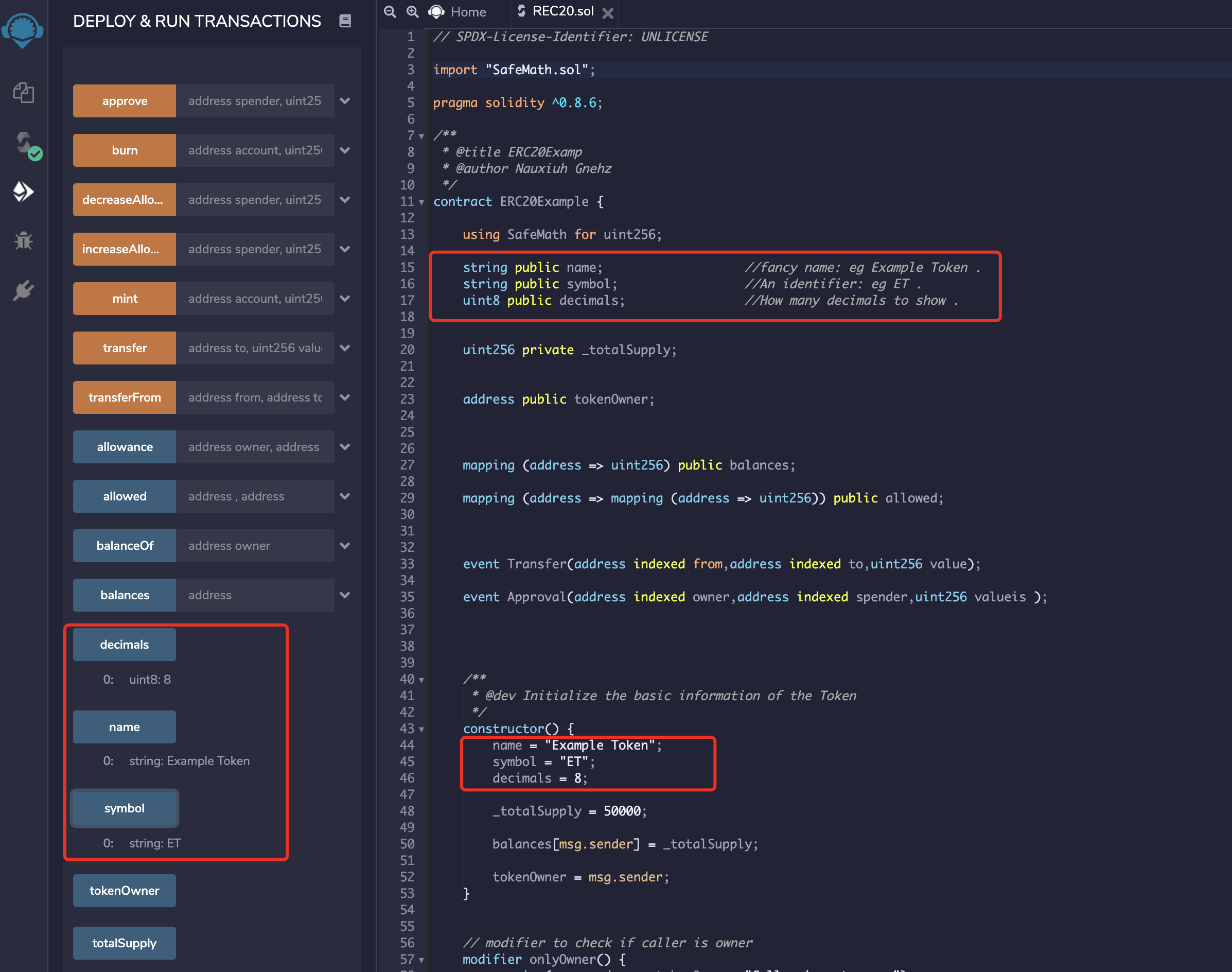Close the REC20.sol tab
Image resolution: width=1232 pixels, height=972 pixels.
(x=607, y=13)
